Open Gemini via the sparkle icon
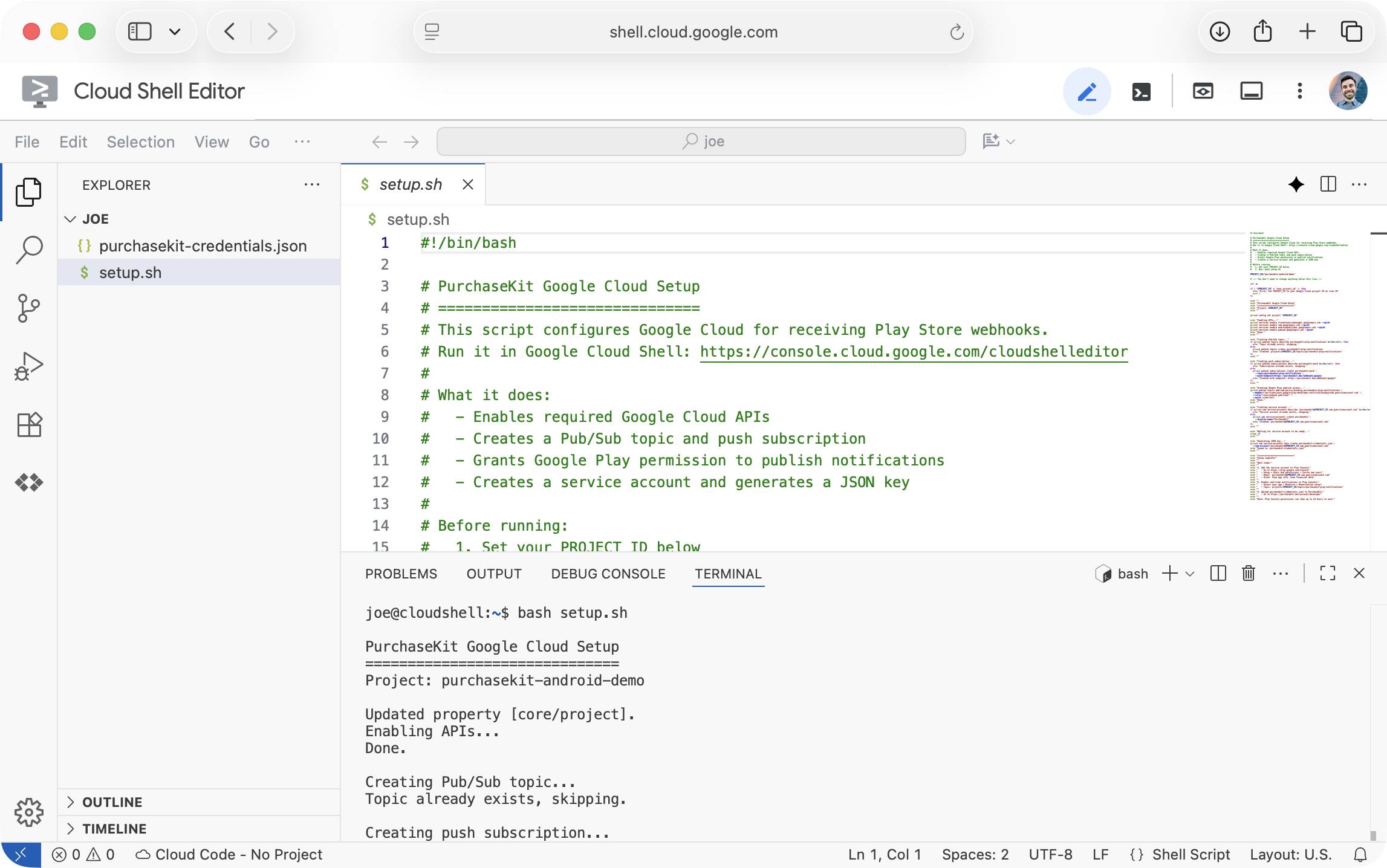 (x=1295, y=184)
